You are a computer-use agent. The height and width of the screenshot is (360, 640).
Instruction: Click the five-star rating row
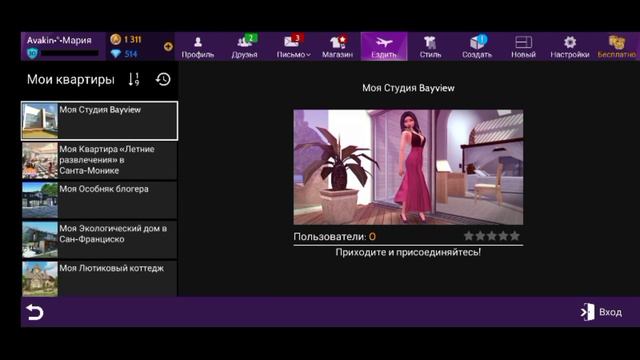tap(492, 236)
